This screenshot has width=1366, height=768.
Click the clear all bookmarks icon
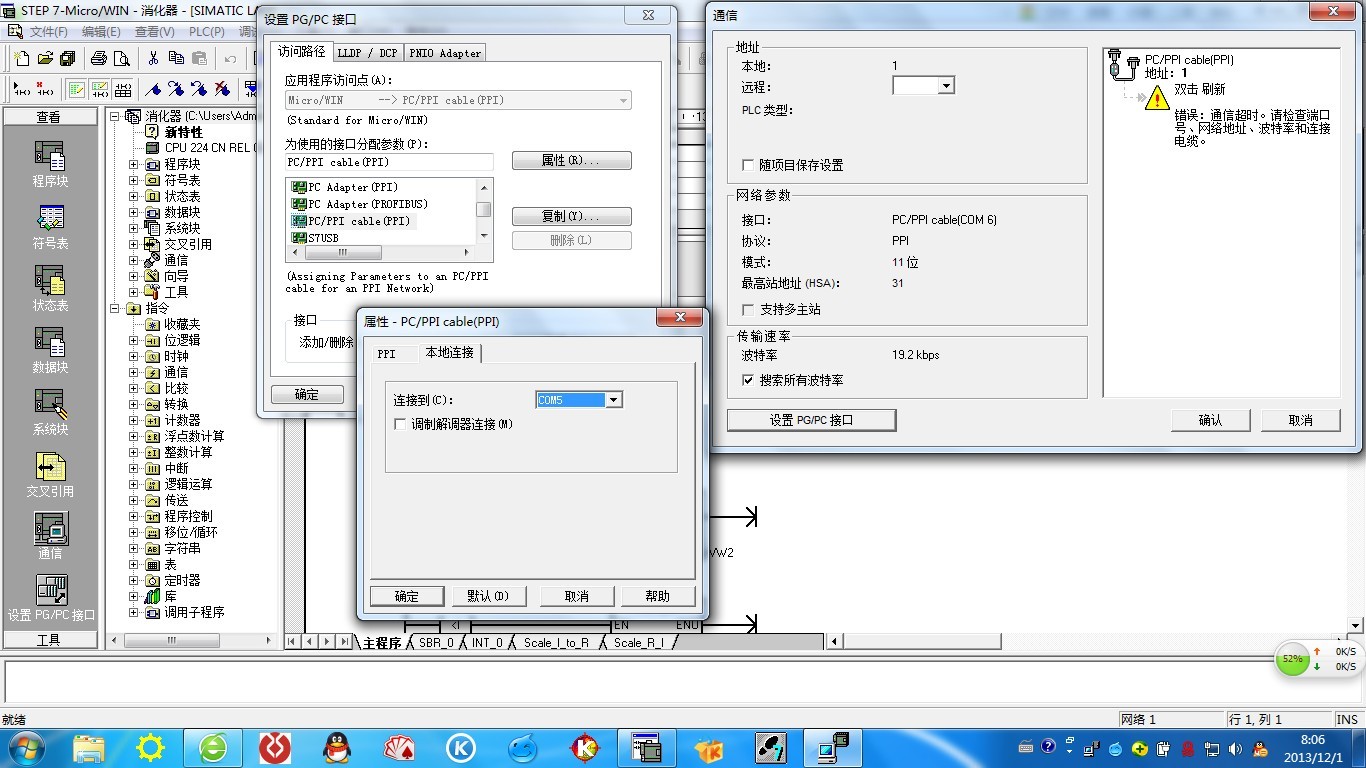click(223, 89)
